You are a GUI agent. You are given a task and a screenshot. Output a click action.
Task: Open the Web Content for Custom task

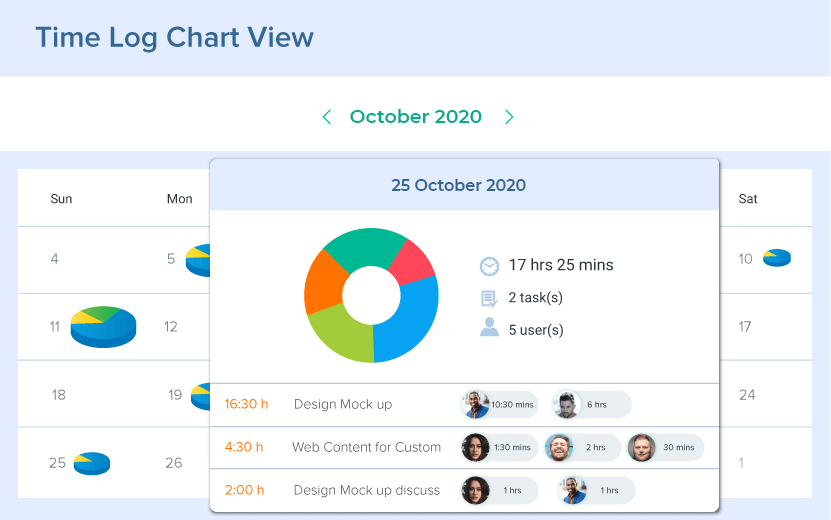click(366, 447)
